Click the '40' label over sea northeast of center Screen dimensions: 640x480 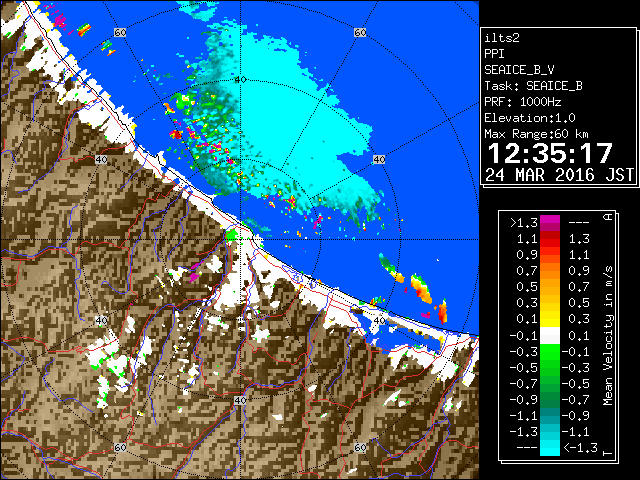379,159
